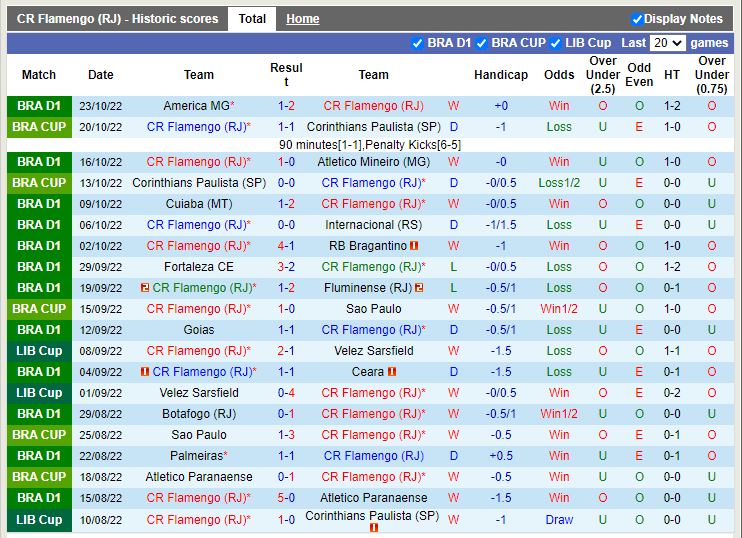This screenshot has width=742, height=538.
Task: Click L outcome in Fortaleza CE row
Action: pos(453,267)
